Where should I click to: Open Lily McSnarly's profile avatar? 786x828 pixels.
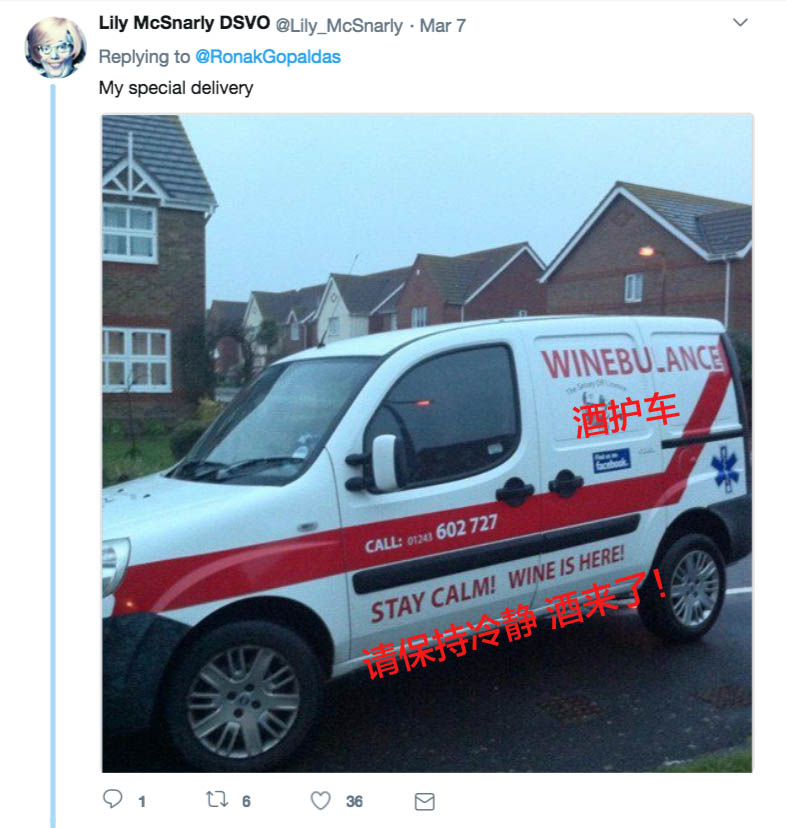point(55,47)
